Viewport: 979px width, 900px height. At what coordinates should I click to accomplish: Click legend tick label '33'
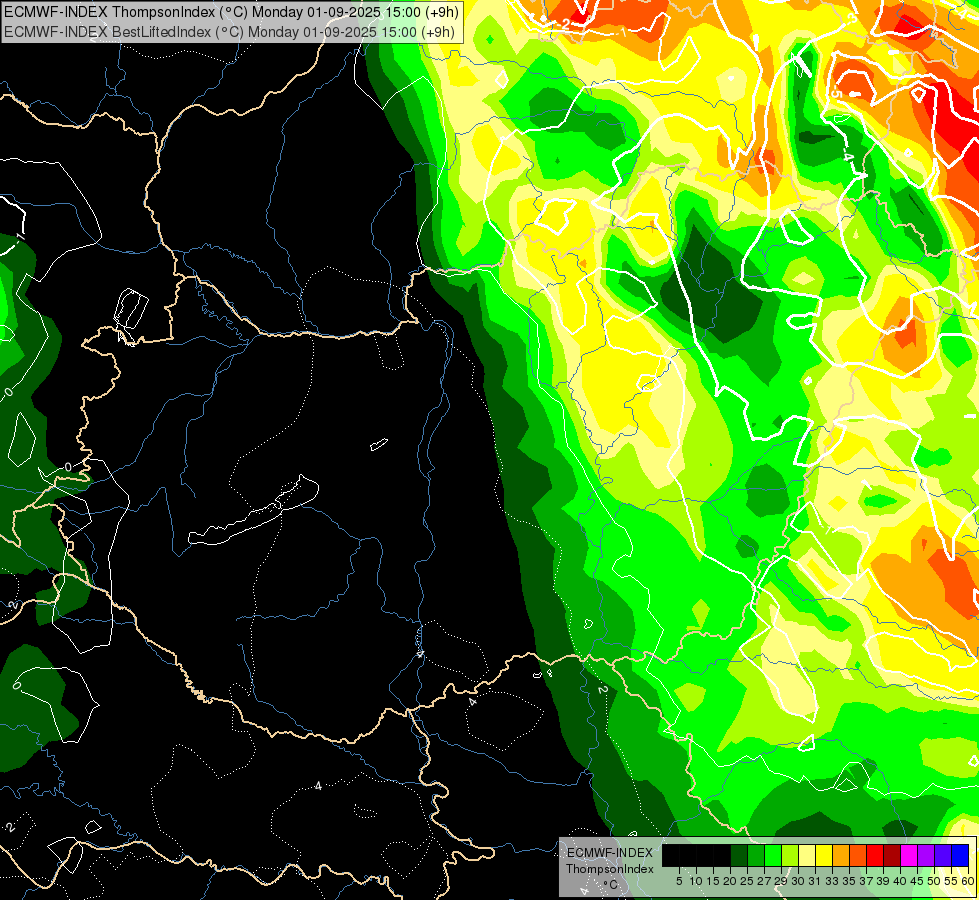tap(832, 881)
